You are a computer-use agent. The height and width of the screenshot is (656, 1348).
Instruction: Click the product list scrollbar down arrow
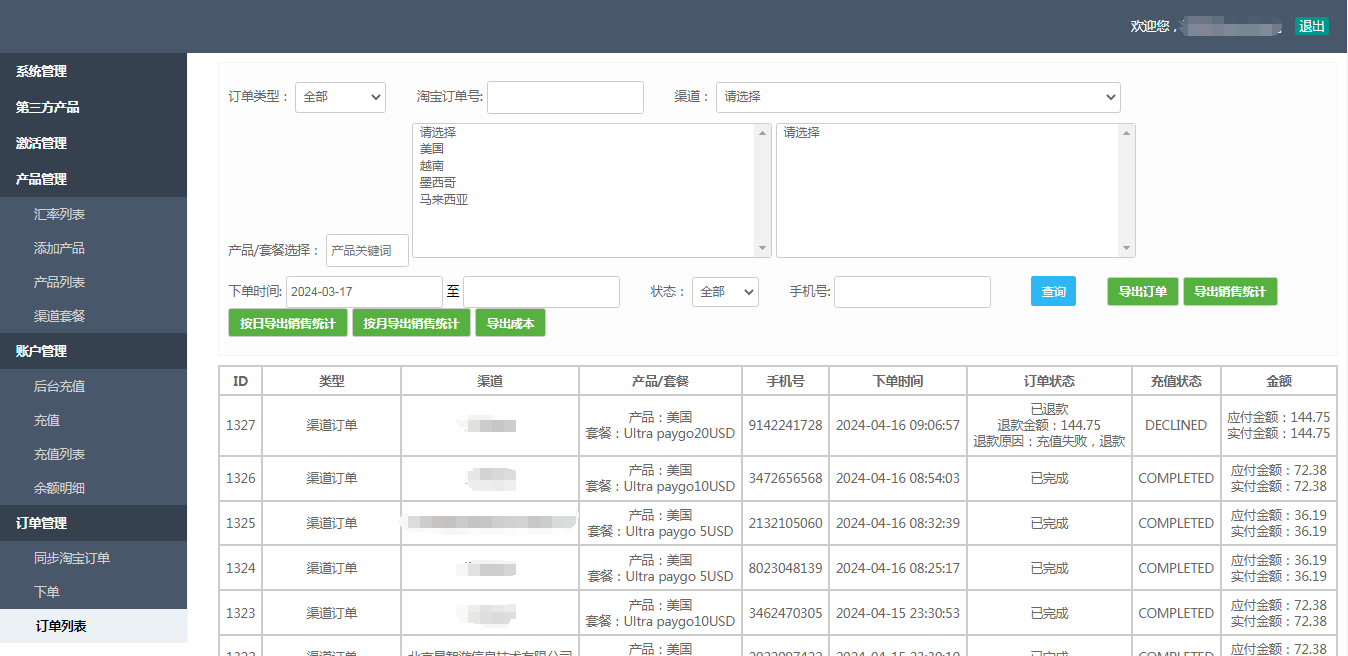pyautogui.click(x=763, y=249)
